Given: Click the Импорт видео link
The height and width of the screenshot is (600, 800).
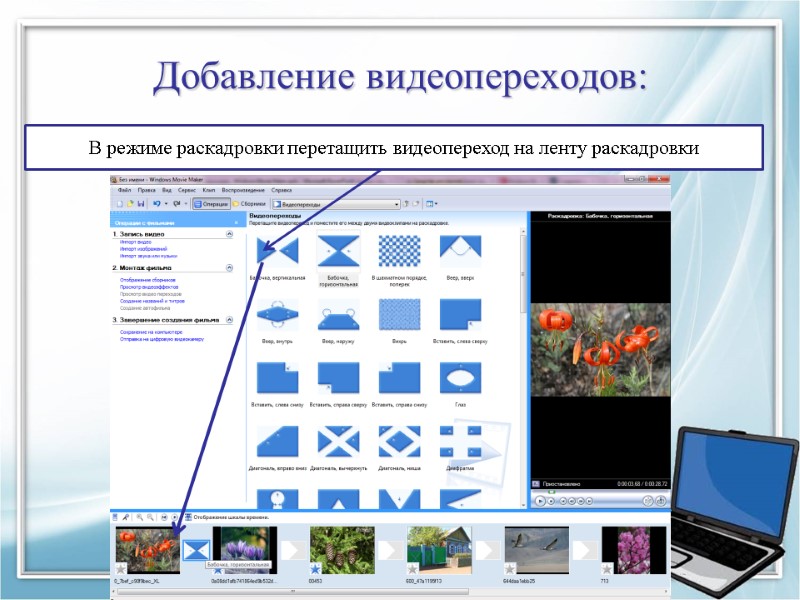Looking at the screenshot, I should point(135,242).
